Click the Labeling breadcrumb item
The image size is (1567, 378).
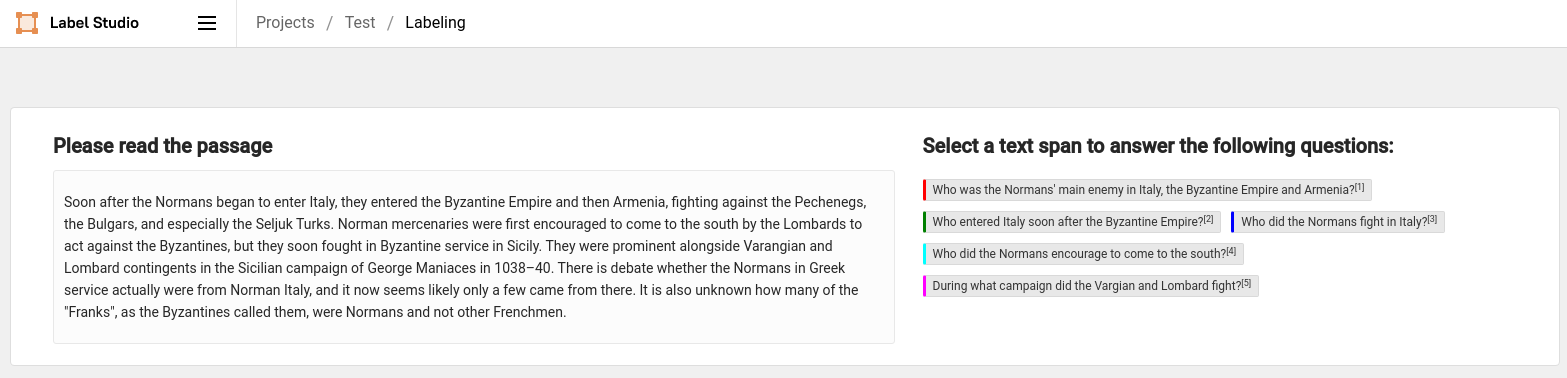[435, 23]
